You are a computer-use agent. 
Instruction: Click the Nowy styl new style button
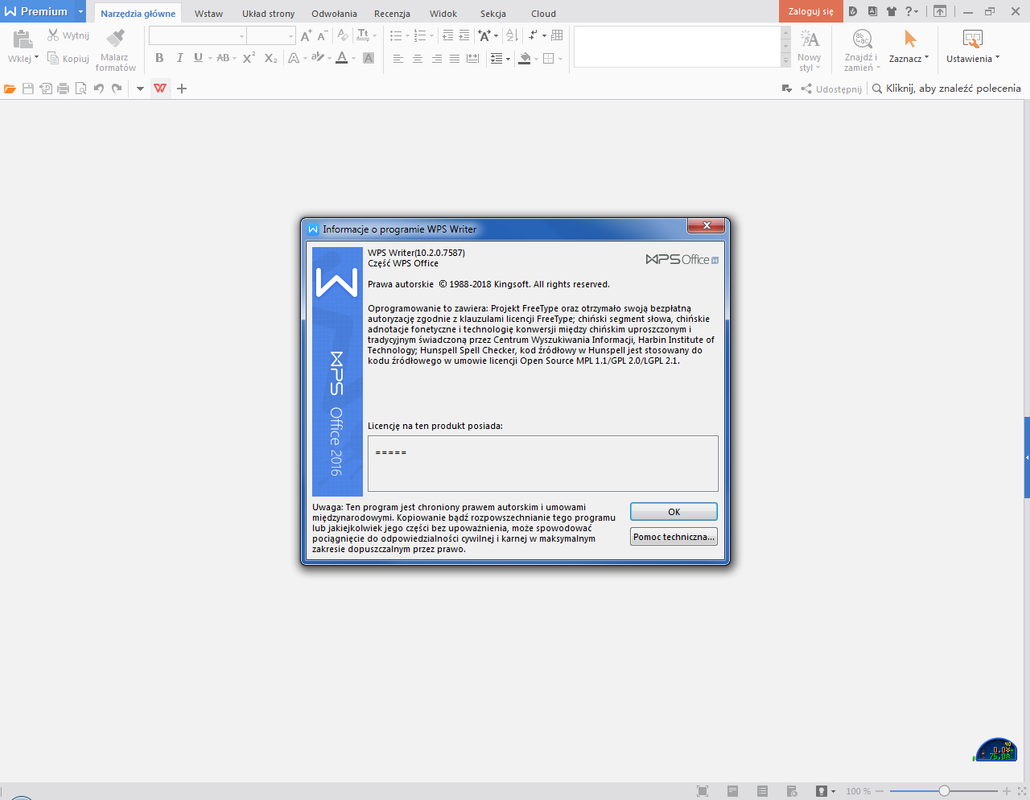click(809, 51)
